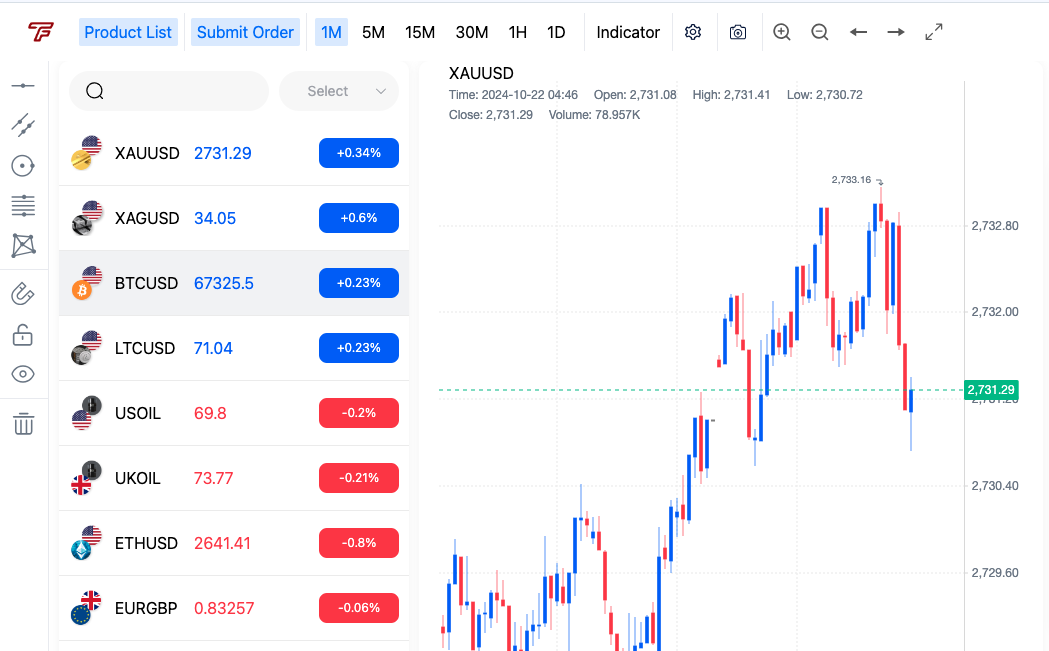Viewport: 1049px width, 651px height.
Task: Open the Indicator menu
Action: [x=628, y=32]
